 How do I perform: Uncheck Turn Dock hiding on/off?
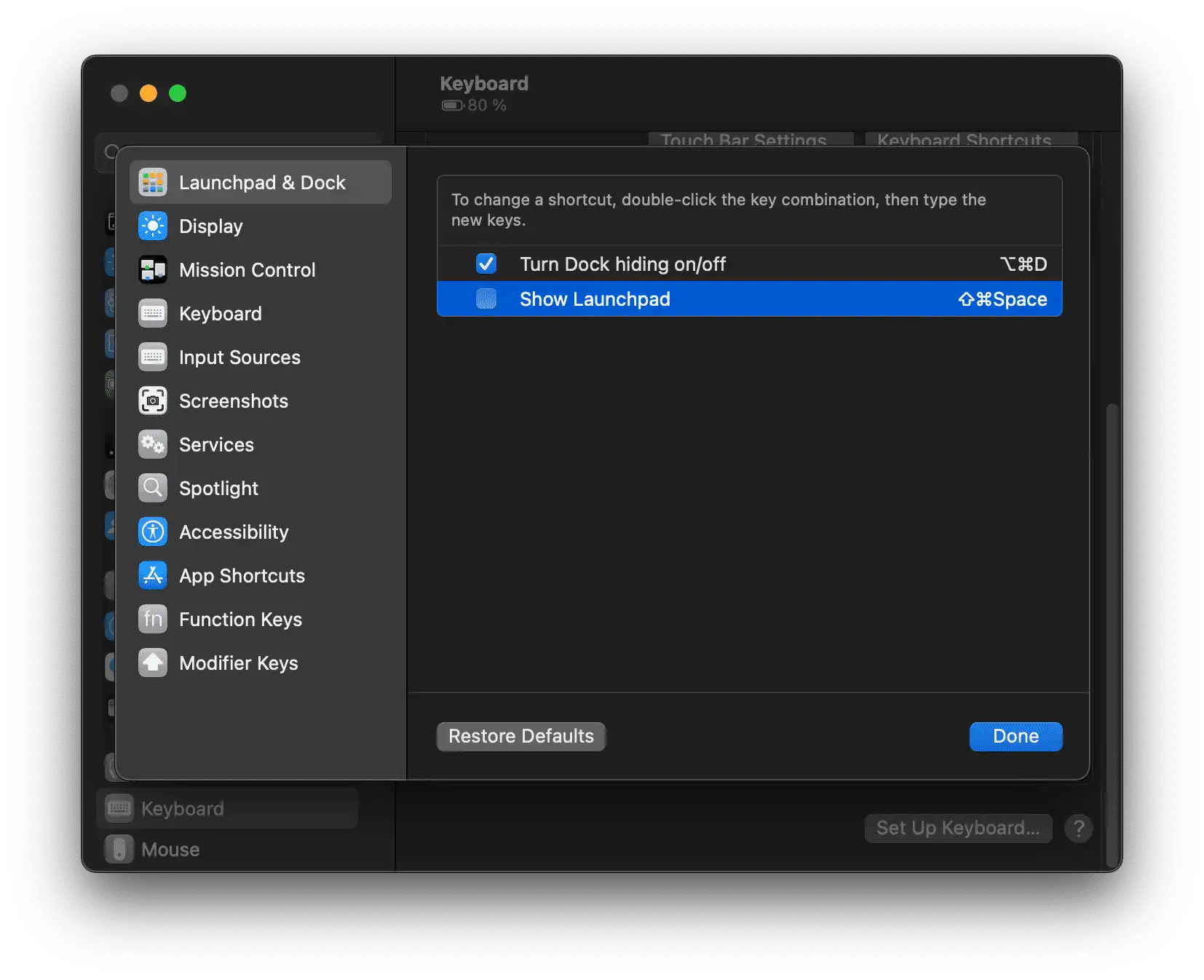click(486, 264)
